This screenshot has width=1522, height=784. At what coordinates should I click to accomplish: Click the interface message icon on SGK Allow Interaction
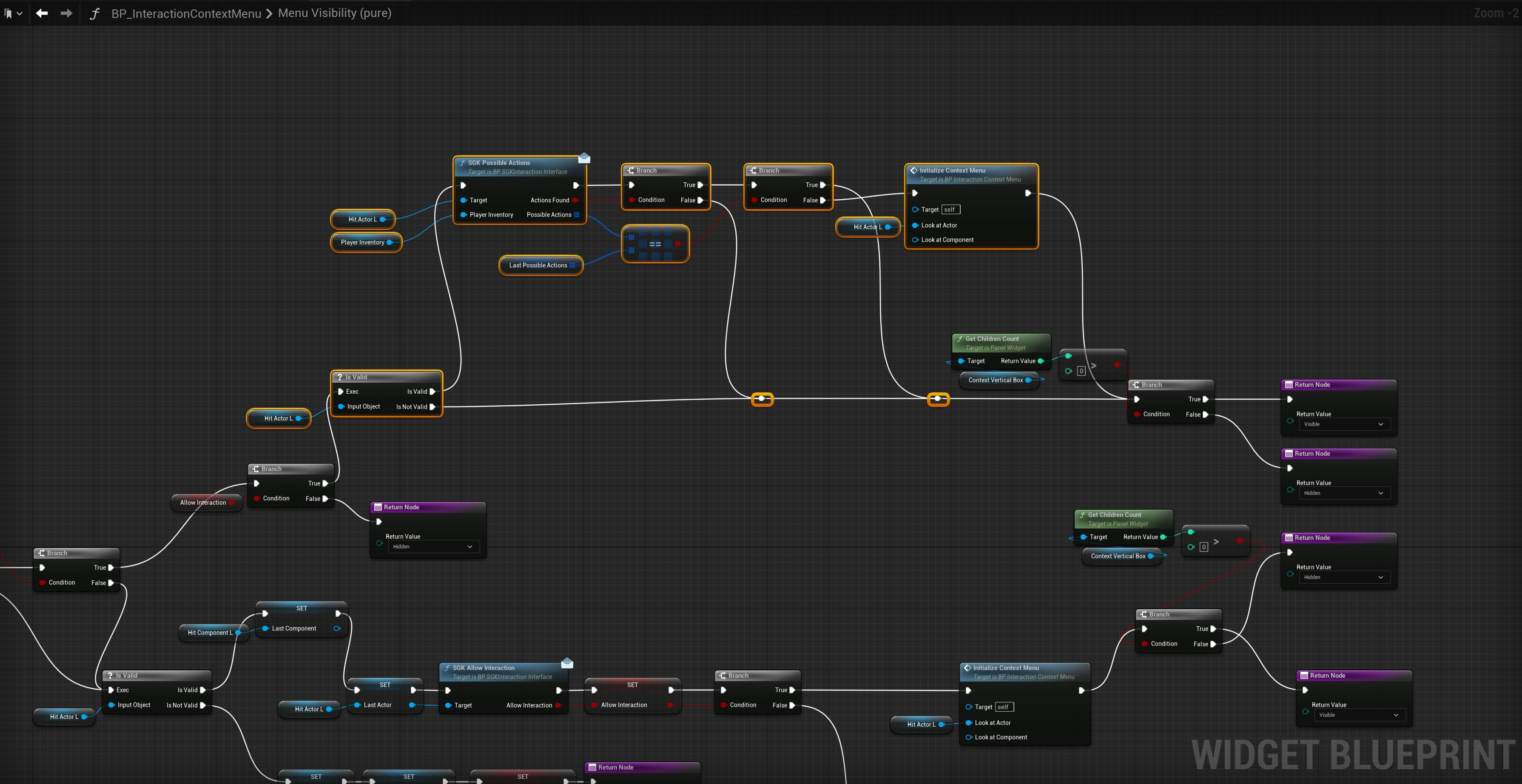pos(566,663)
